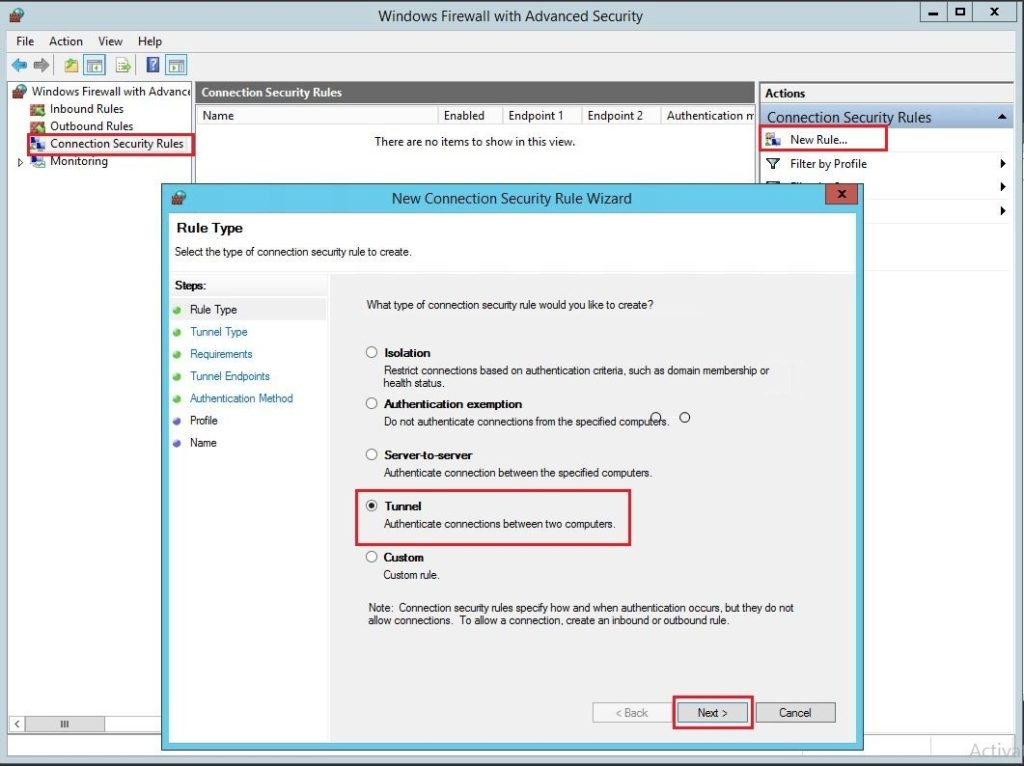The height and width of the screenshot is (766, 1024).
Task: Click the New Rule icon in Actions
Action: (773, 139)
